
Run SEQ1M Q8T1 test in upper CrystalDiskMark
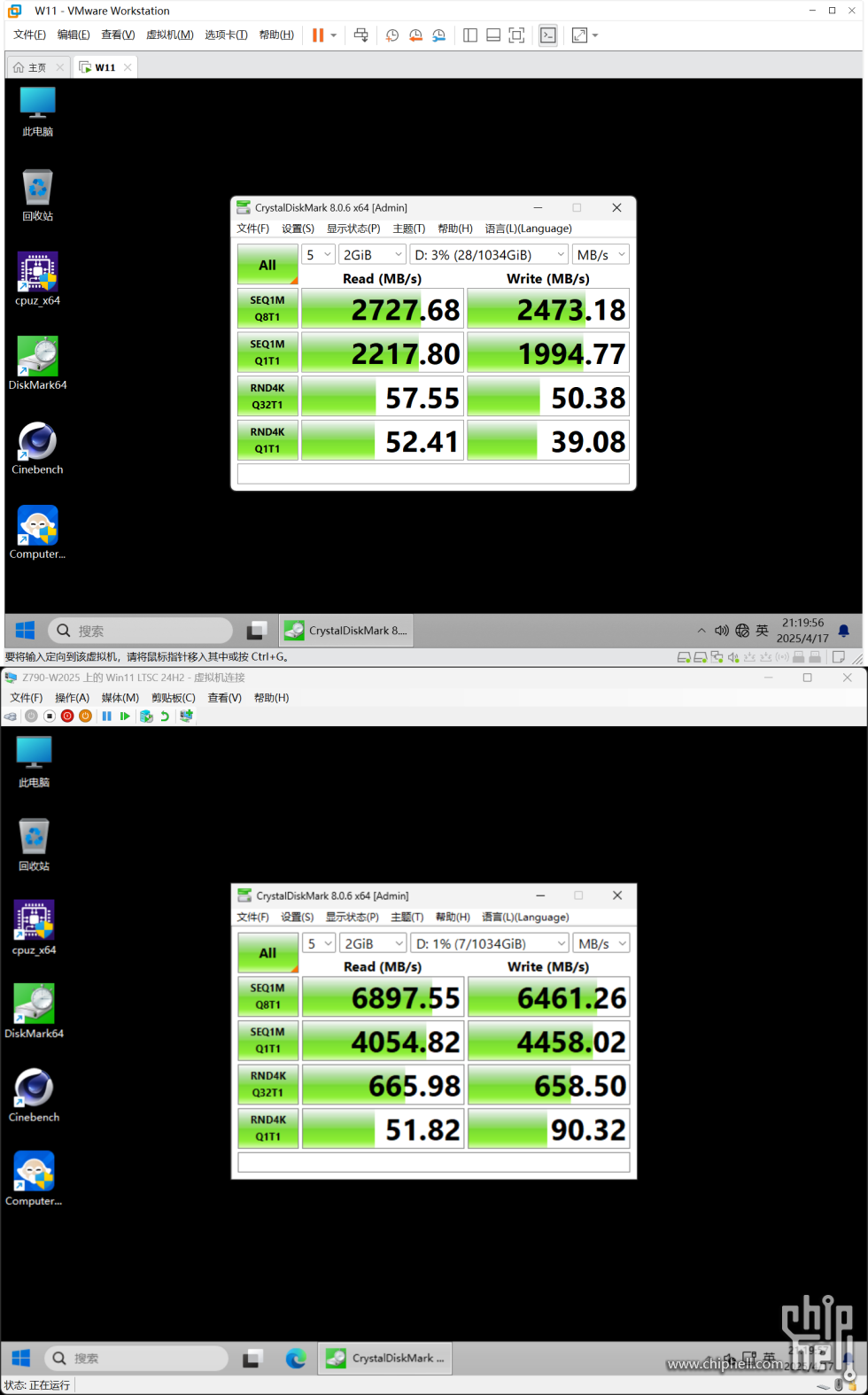tap(267, 308)
